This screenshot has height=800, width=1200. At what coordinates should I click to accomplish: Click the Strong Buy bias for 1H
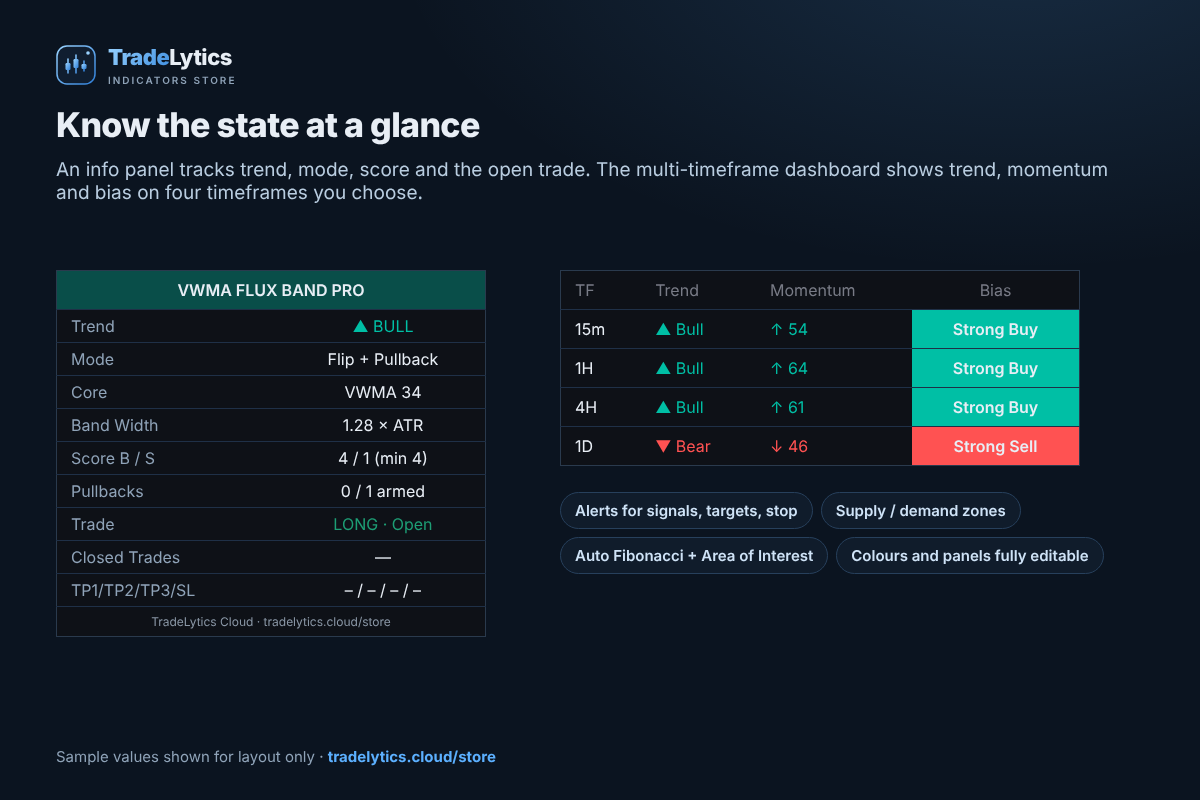tap(995, 368)
